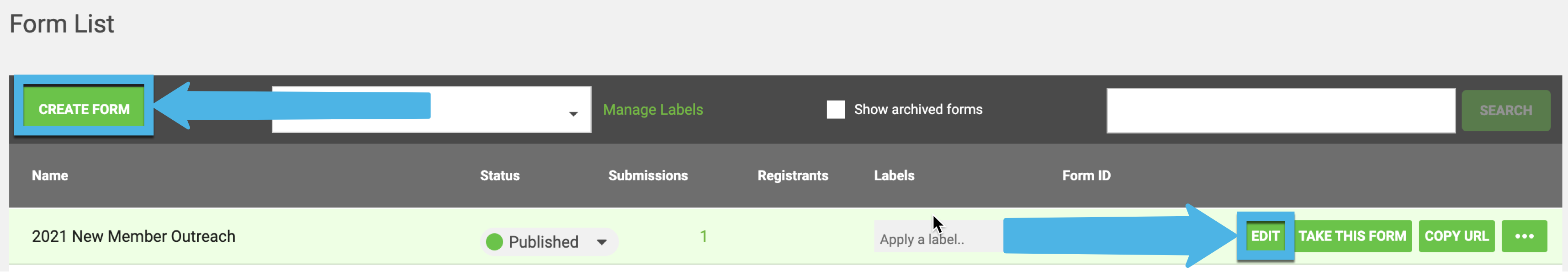Open Manage Labels link
Screen dimensions: 1568x277
pos(652,110)
